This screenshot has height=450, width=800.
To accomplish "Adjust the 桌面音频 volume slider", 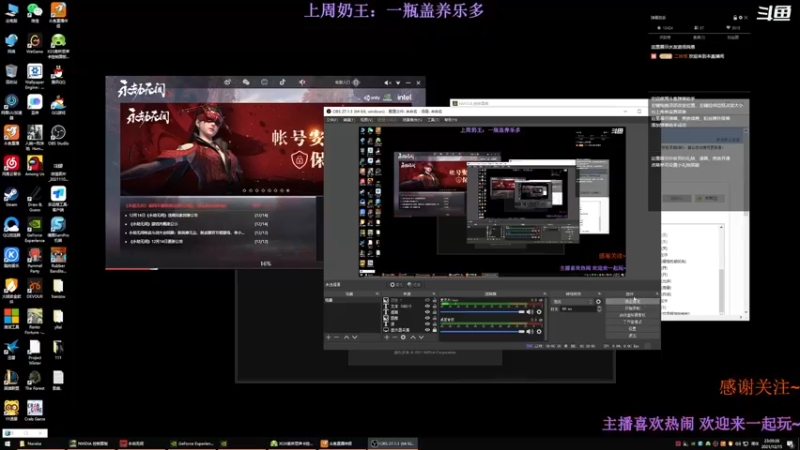I will (x=482, y=332).
